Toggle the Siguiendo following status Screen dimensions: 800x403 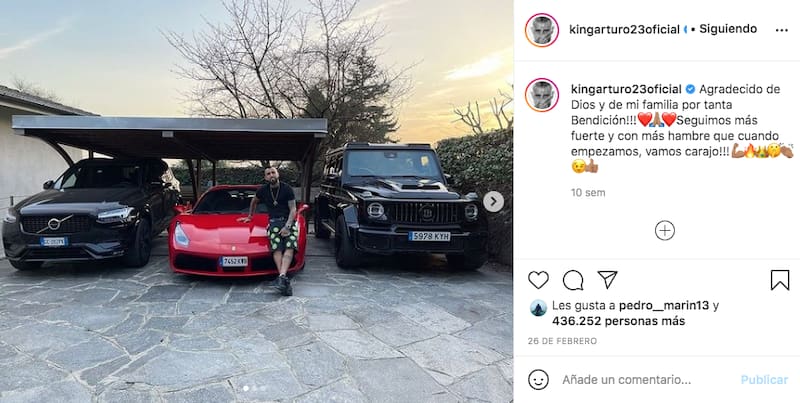point(728,29)
